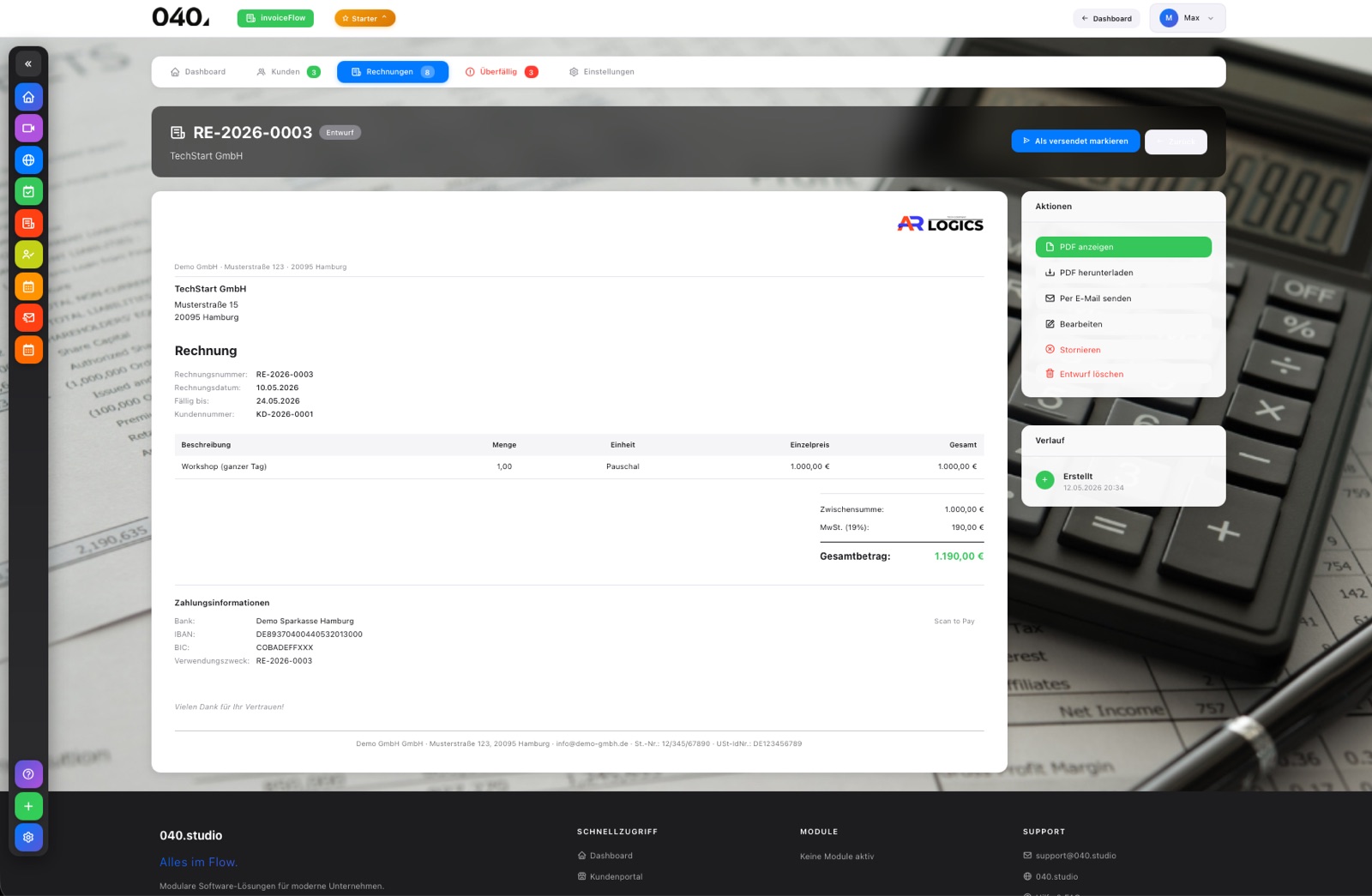Open the blue globe icon in the sidebar

click(x=28, y=160)
